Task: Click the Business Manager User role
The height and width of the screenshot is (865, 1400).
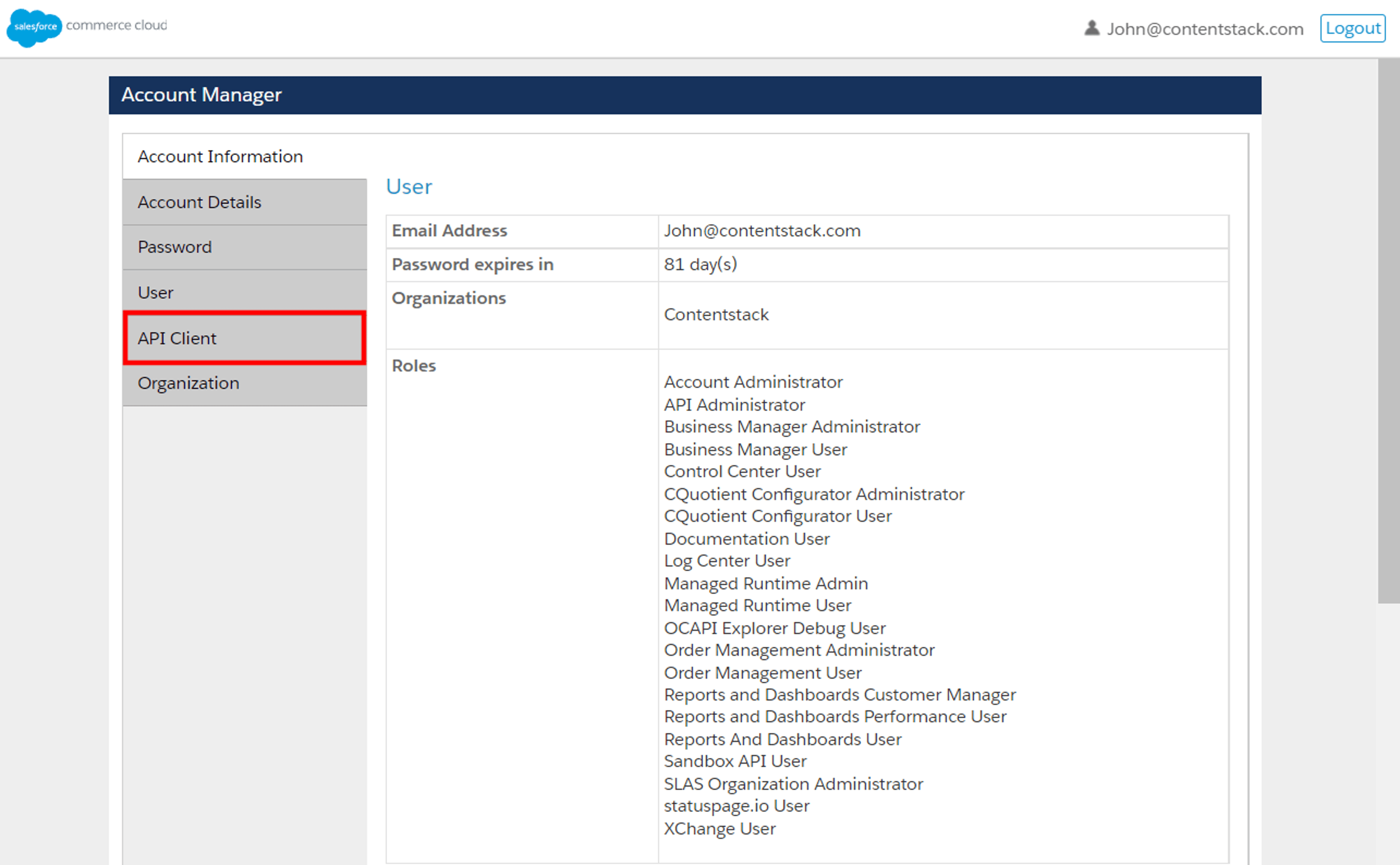Action: (x=755, y=450)
